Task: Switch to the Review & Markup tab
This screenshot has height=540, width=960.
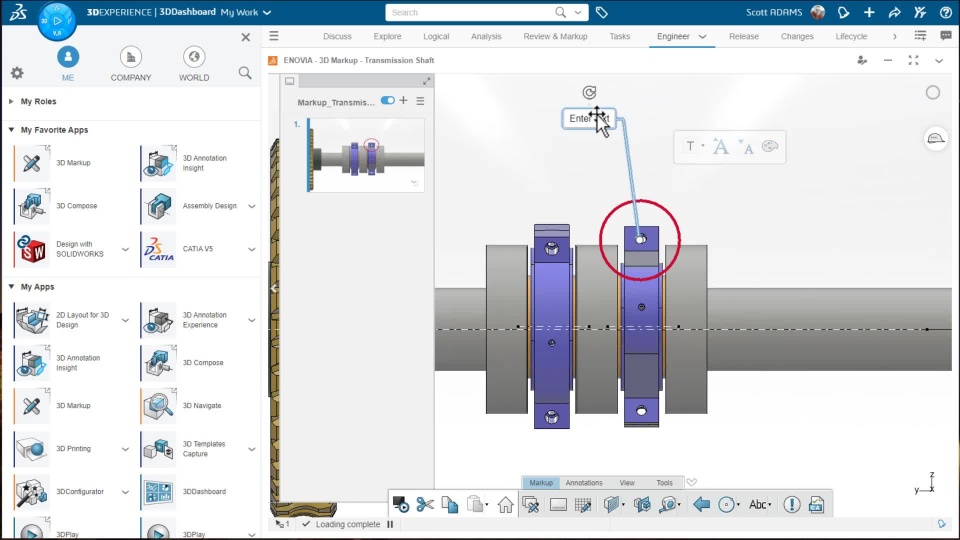Action: [x=555, y=37]
